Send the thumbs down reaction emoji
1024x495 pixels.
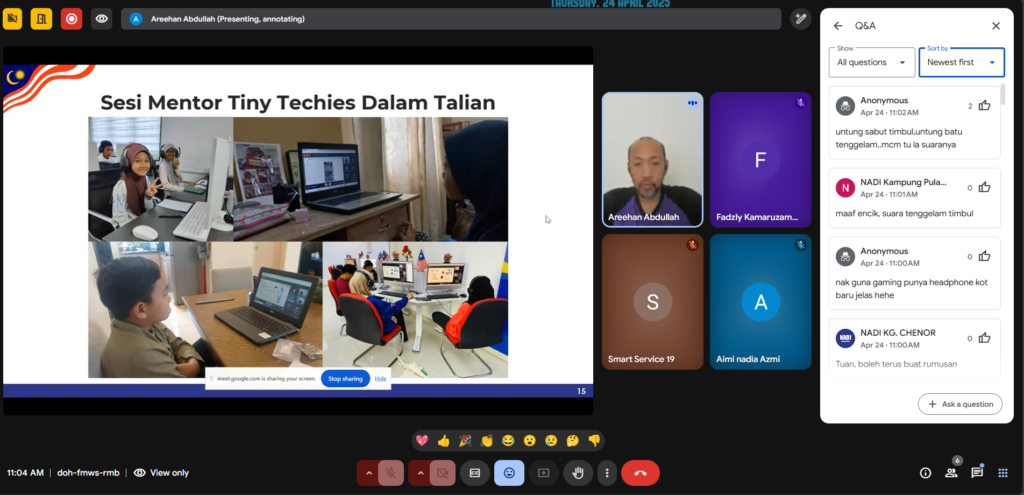coord(594,441)
